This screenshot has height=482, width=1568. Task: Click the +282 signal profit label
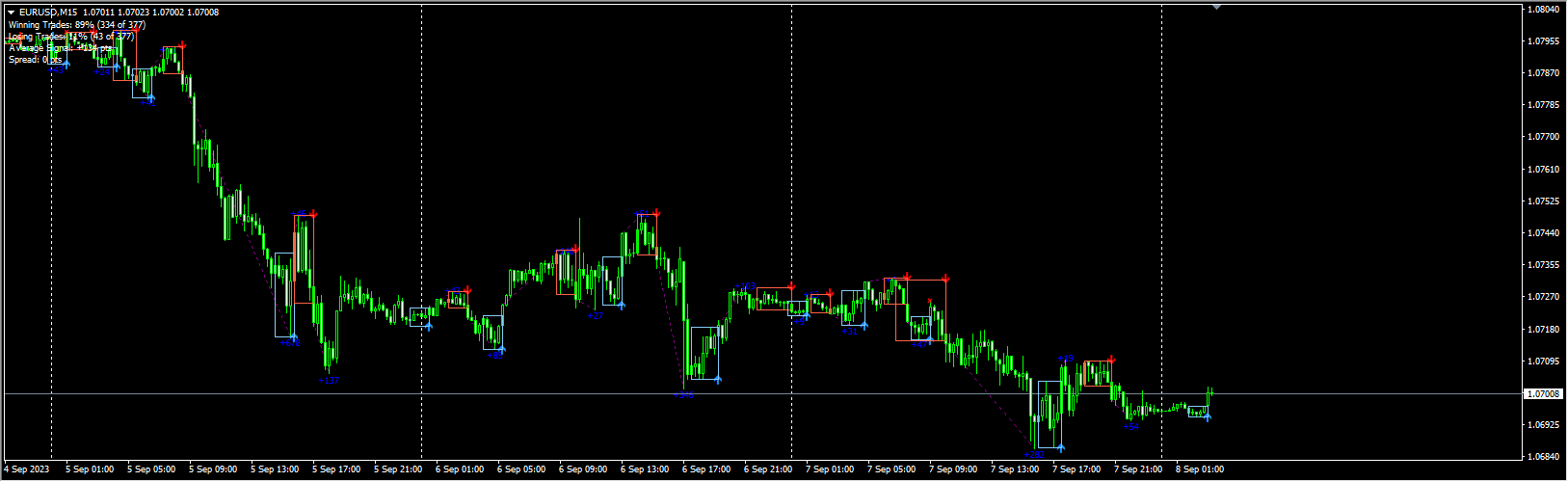pyautogui.click(x=1035, y=454)
